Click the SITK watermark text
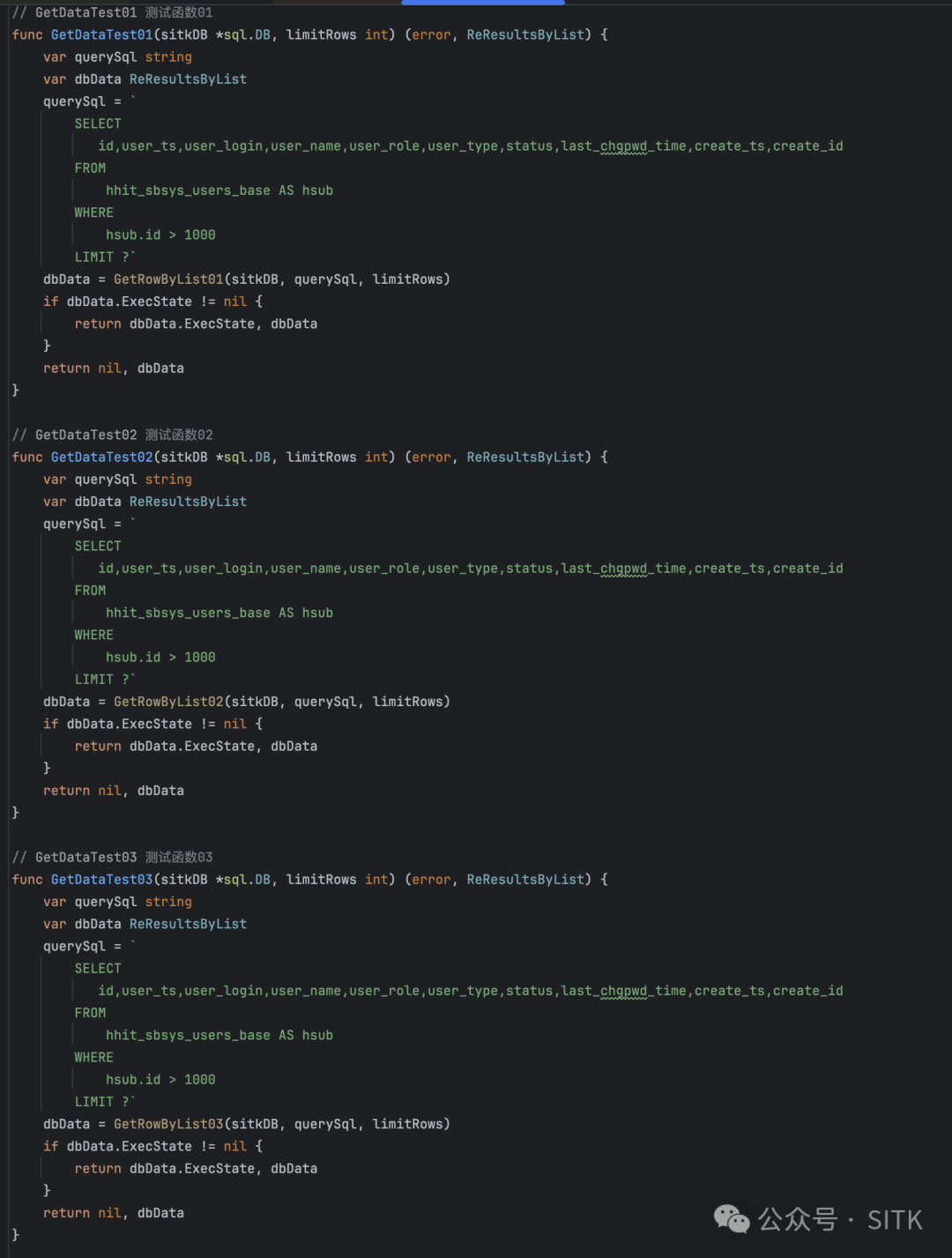The width and height of the screenshot is (952, 1258). (894, 1220)
